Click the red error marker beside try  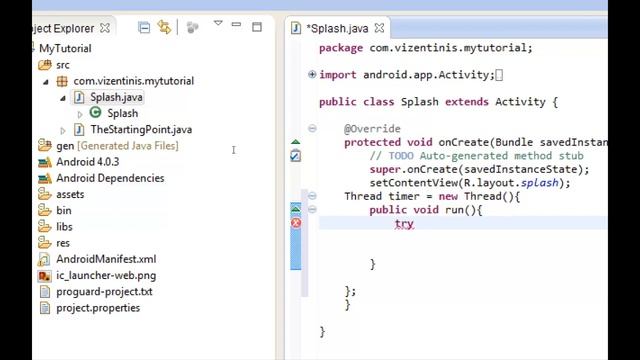click(x=296, y=223)
